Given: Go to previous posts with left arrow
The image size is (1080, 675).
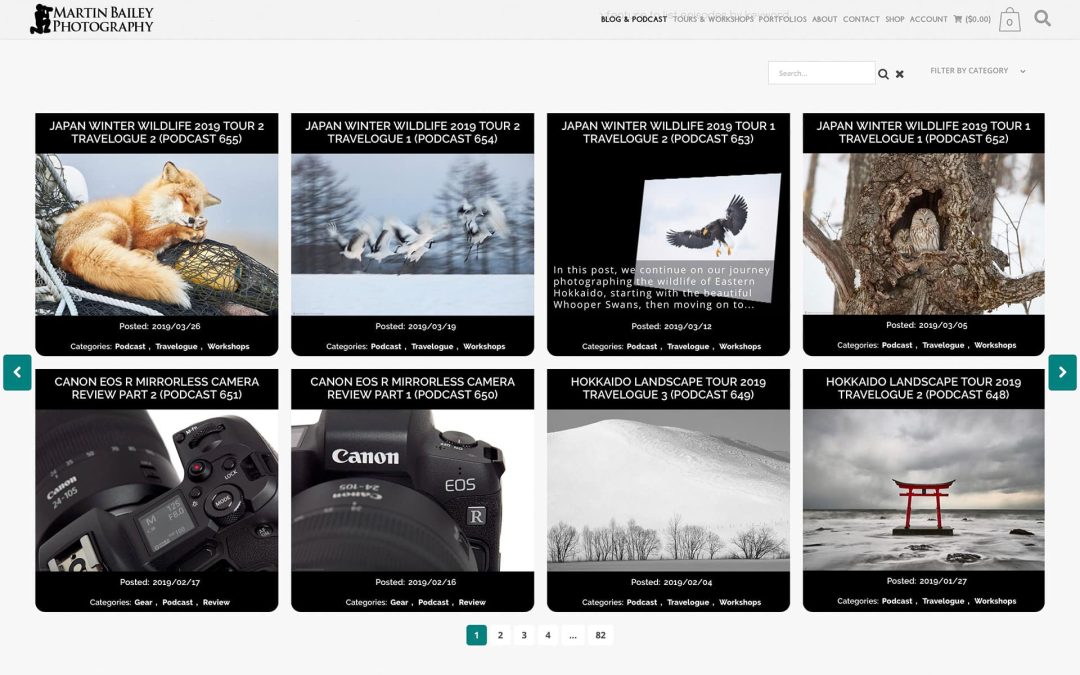Looking at the screenshot, I should pyautogui.click(x=17, y=372).
